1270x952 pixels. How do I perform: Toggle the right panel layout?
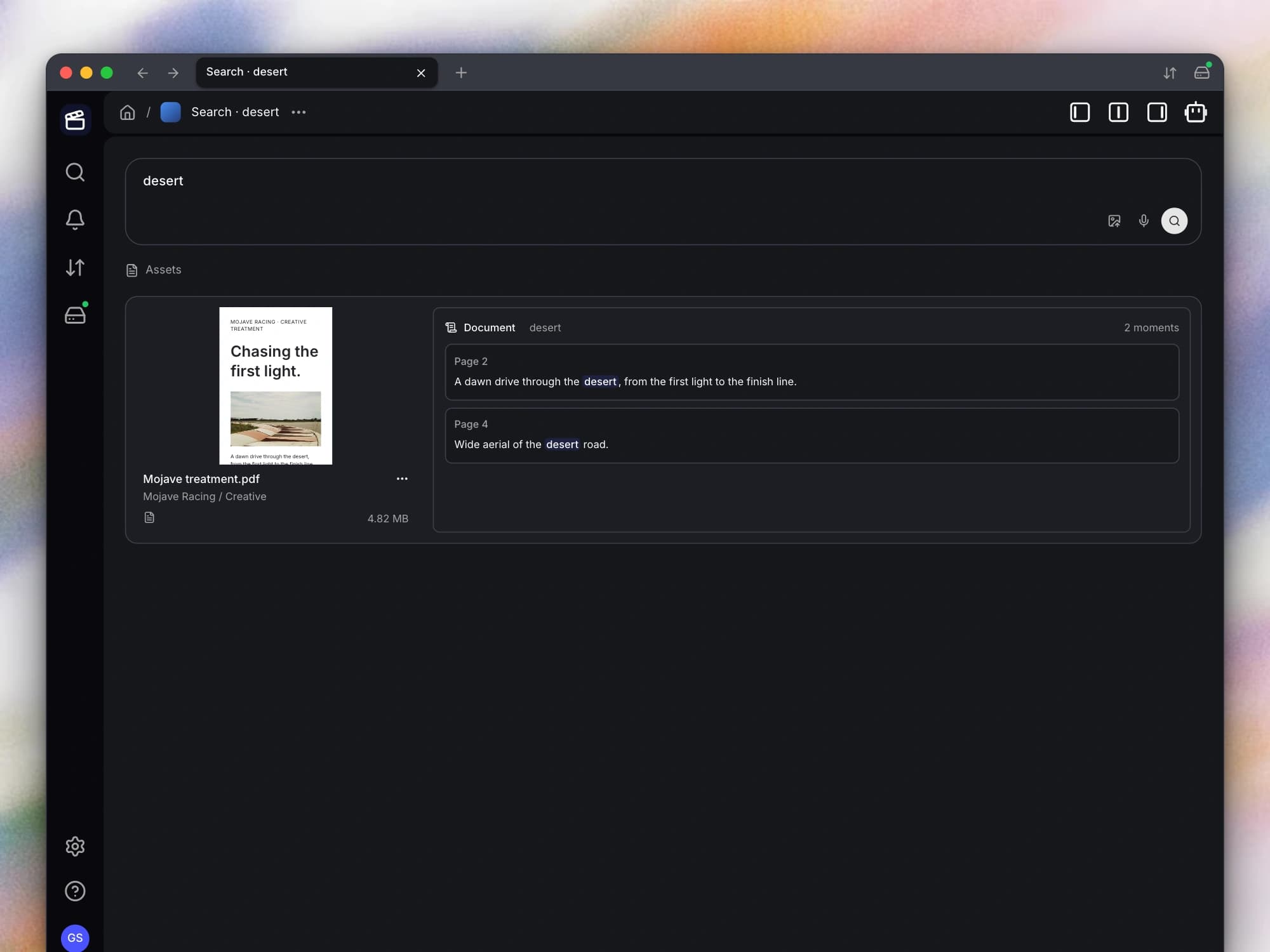coord(1157,112)
